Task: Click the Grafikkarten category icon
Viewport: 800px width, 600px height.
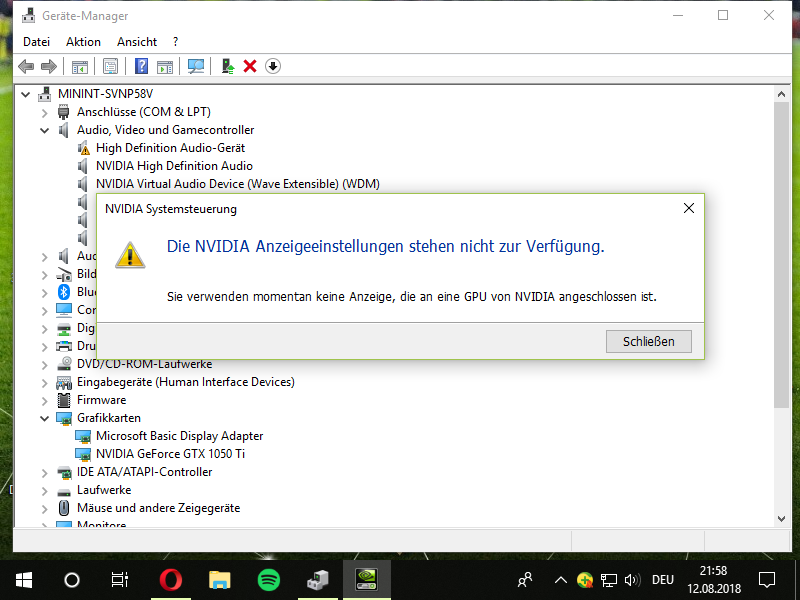Action: coord(64,418)
